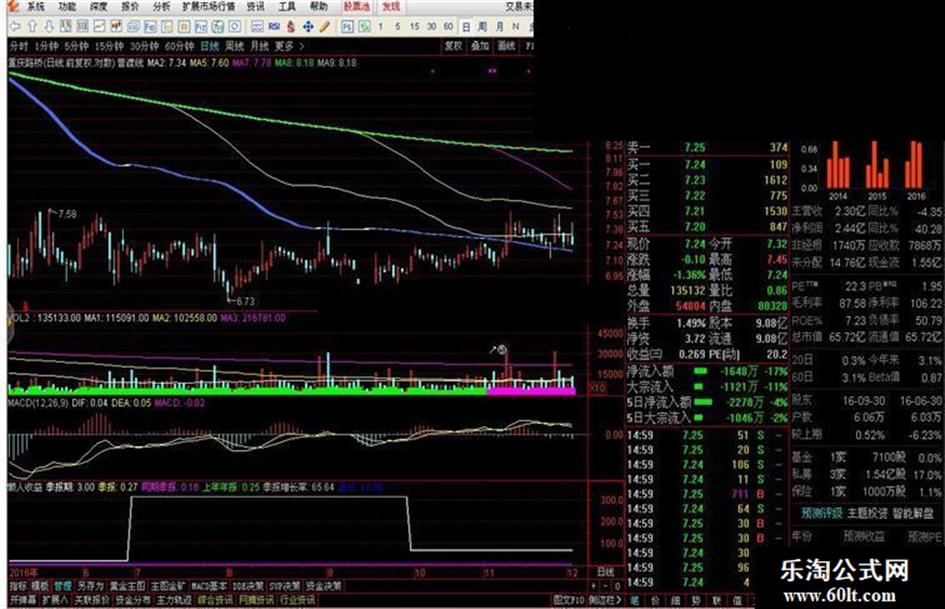Open the 系统 menu
The width and height of the screenshot is (945, 609).
coord(36,7)
